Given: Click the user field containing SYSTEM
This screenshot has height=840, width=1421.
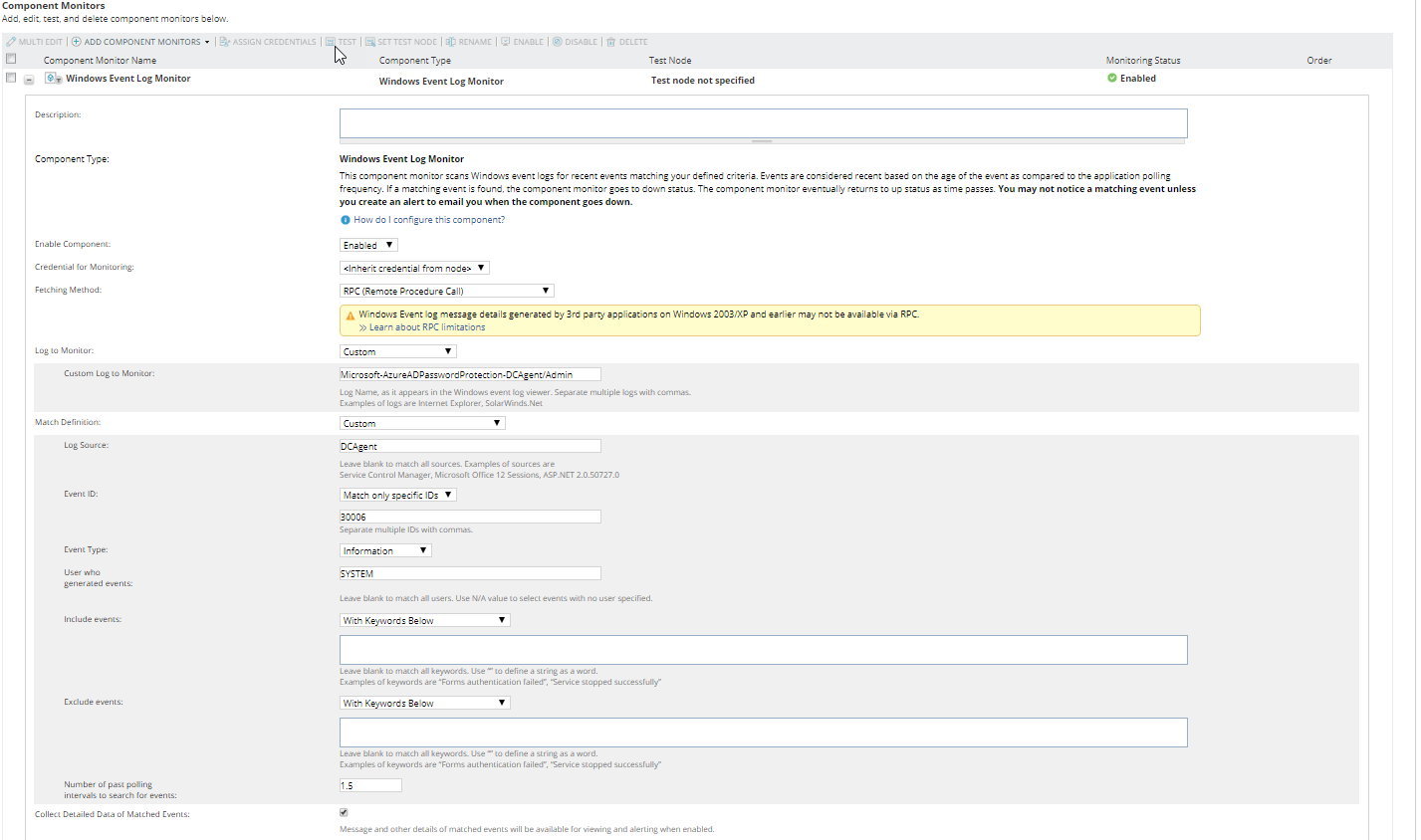Looking at the screenshot, I should click(x=470, y=573).
